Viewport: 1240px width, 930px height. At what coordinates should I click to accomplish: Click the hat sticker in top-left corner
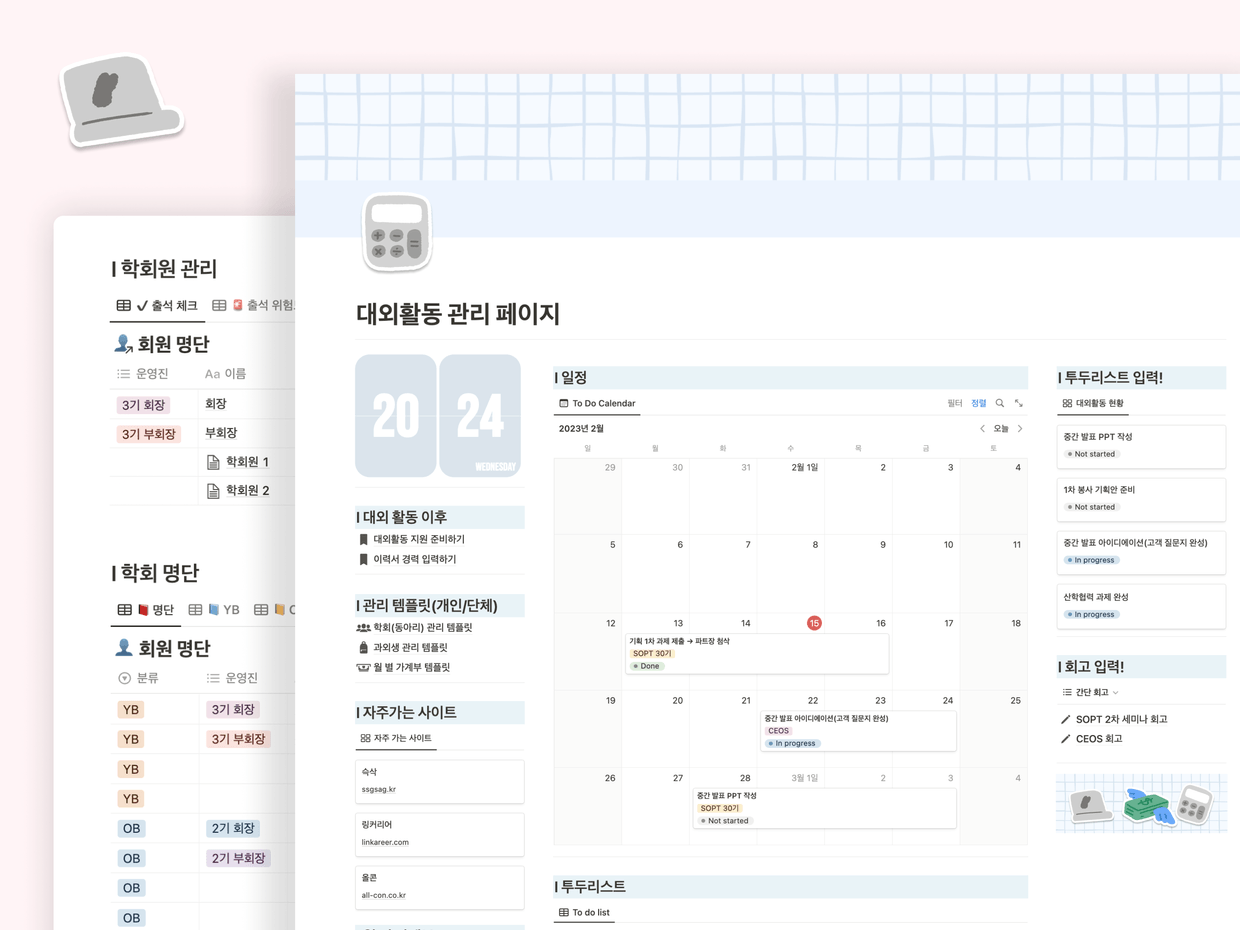(121, 98)
